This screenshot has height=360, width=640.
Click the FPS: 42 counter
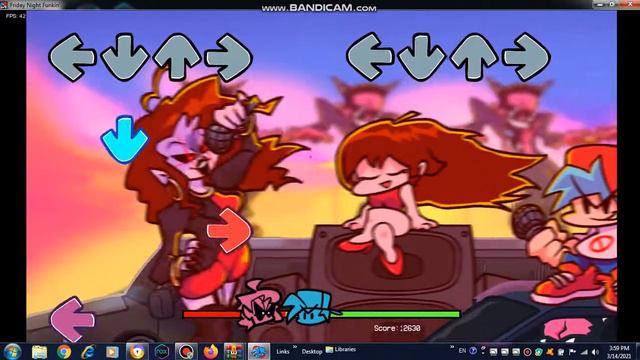pyautogui.click(x=16, y=16)
